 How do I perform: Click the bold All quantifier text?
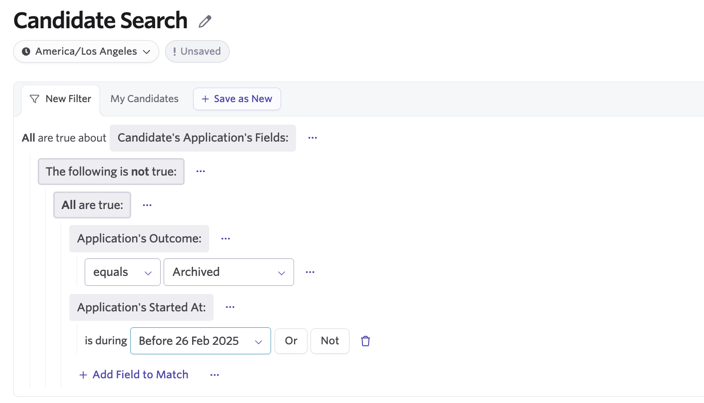(28, 138)
